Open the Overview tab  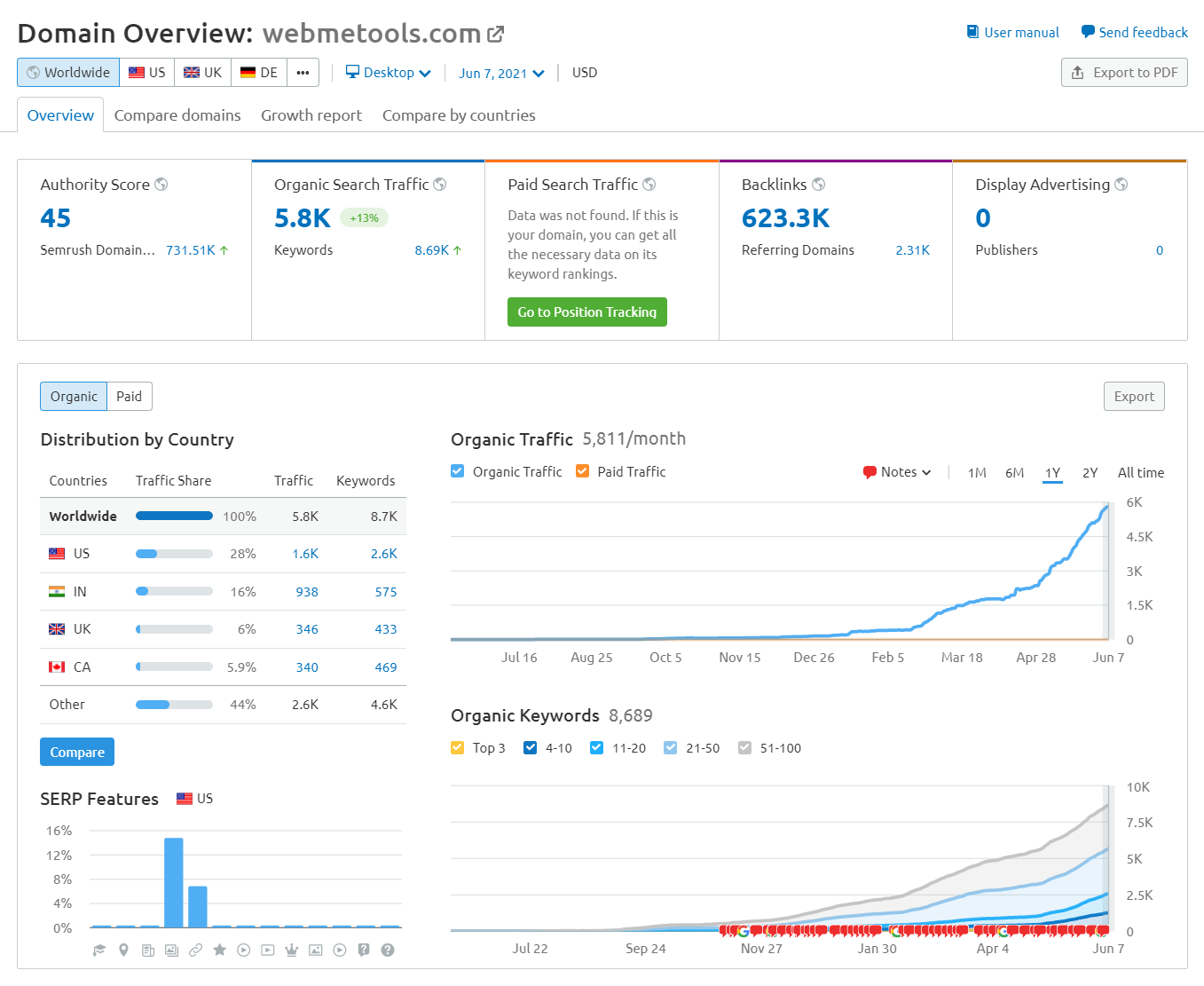(x=60, y=115)
